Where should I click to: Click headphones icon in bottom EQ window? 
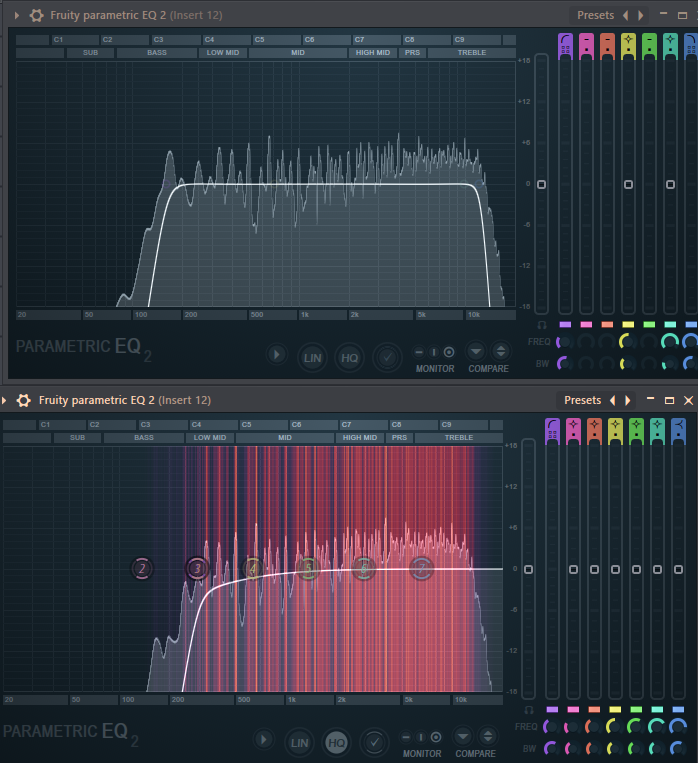pyautogui.click(x=529, y=710)
